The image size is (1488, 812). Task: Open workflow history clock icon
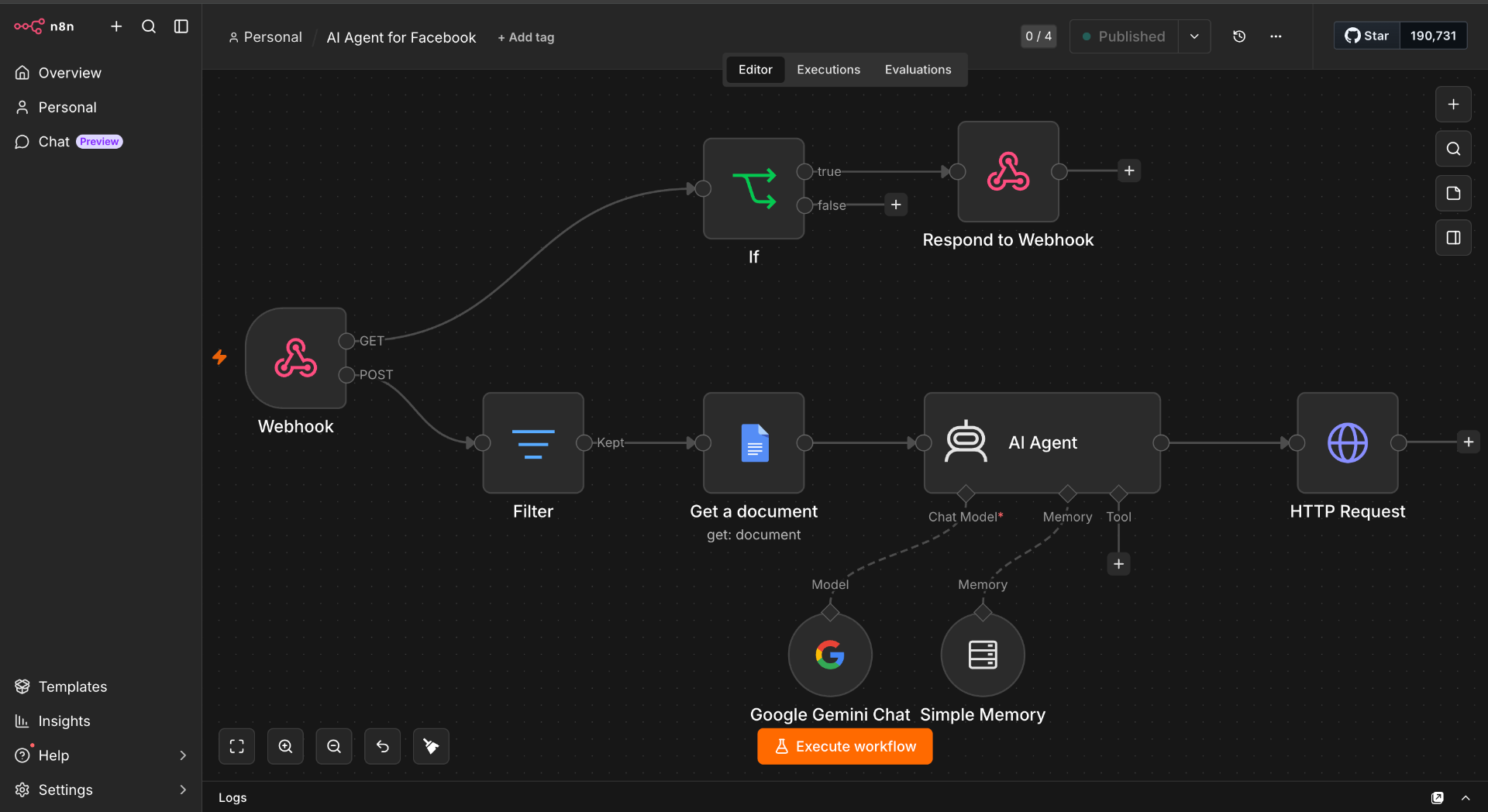pos(1239,36)
